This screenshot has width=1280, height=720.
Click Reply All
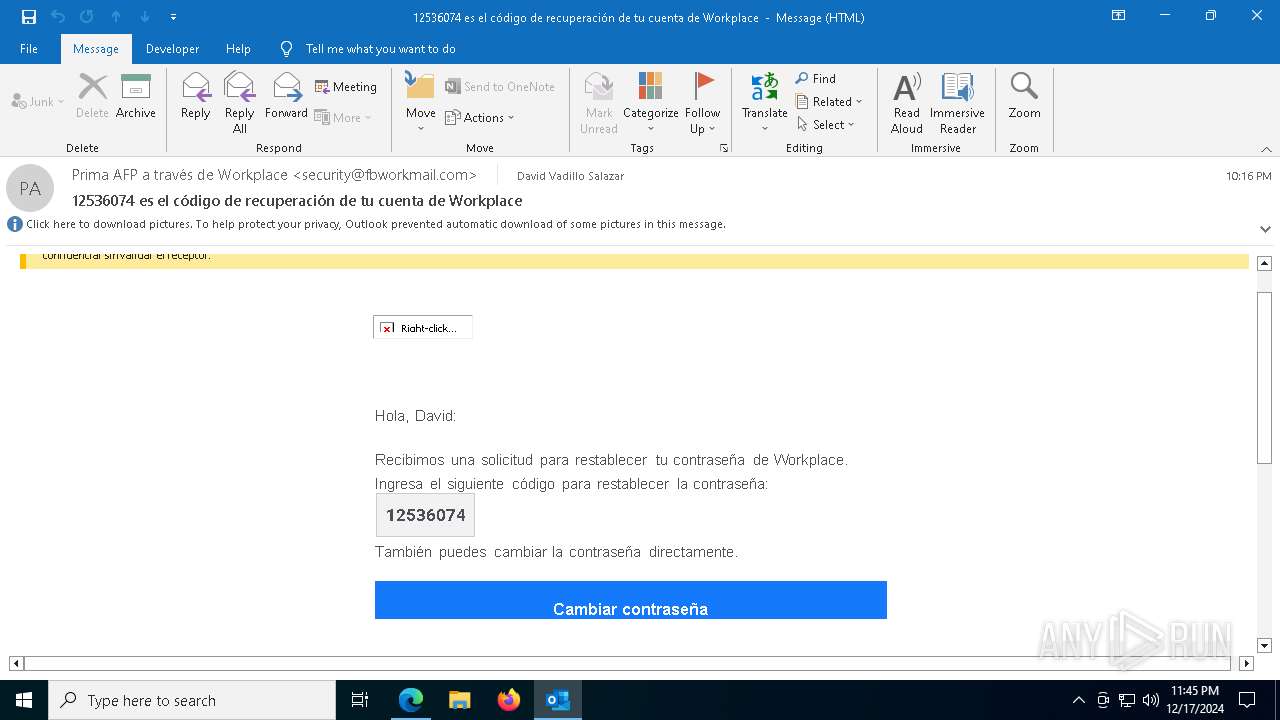(240, 102)
